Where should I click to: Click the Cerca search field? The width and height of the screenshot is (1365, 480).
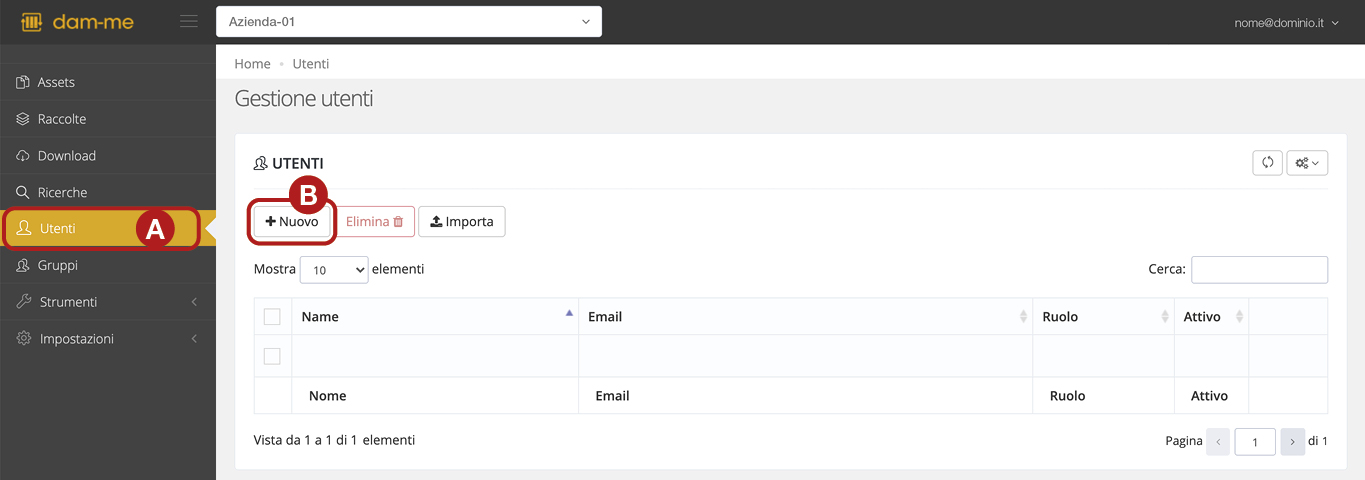(x=1259, y=270)
